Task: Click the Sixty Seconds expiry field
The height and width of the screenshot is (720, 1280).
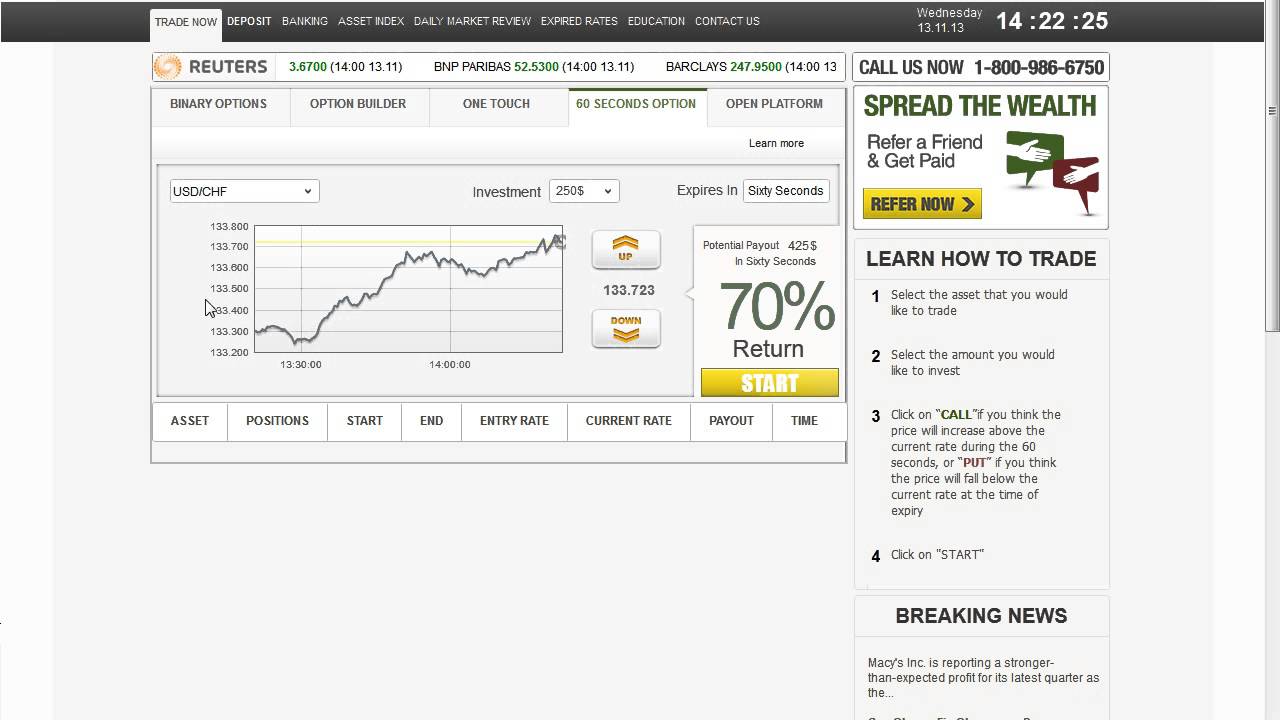Action: tap(786, 191)
